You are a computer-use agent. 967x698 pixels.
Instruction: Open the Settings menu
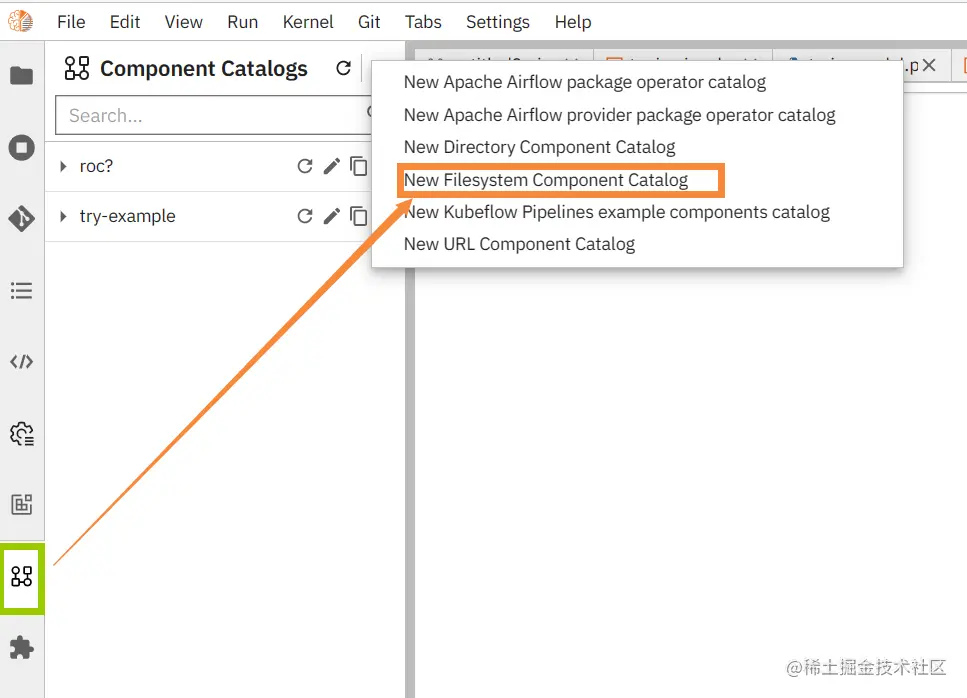click(x=497, y=21)
